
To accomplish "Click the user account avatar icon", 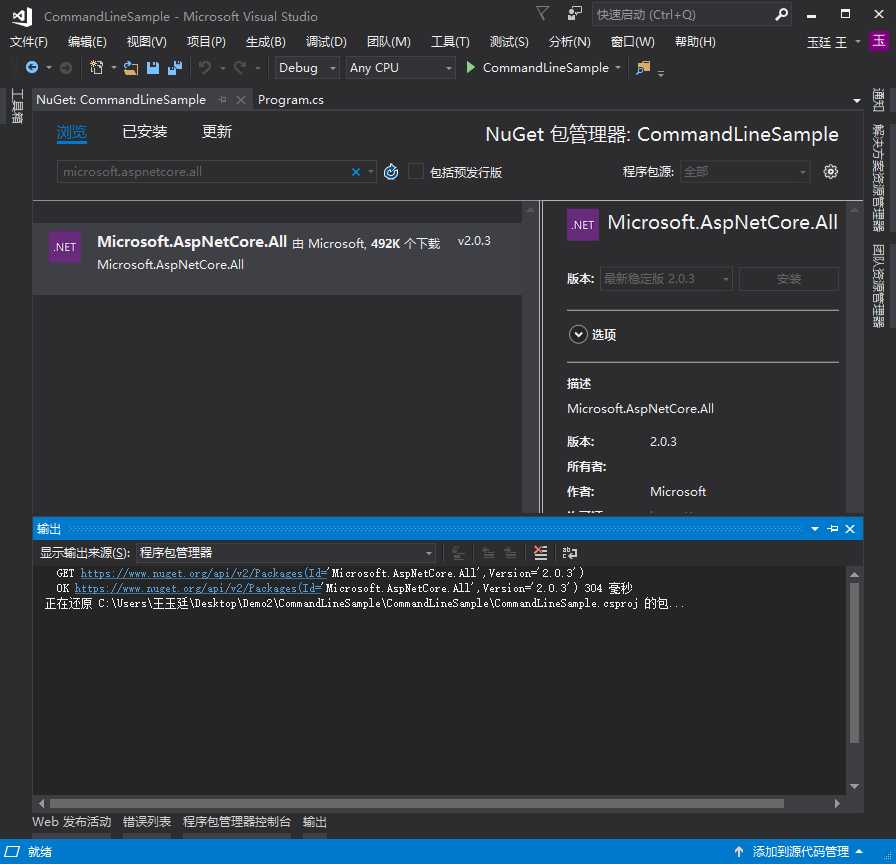I will coord(878,41).
